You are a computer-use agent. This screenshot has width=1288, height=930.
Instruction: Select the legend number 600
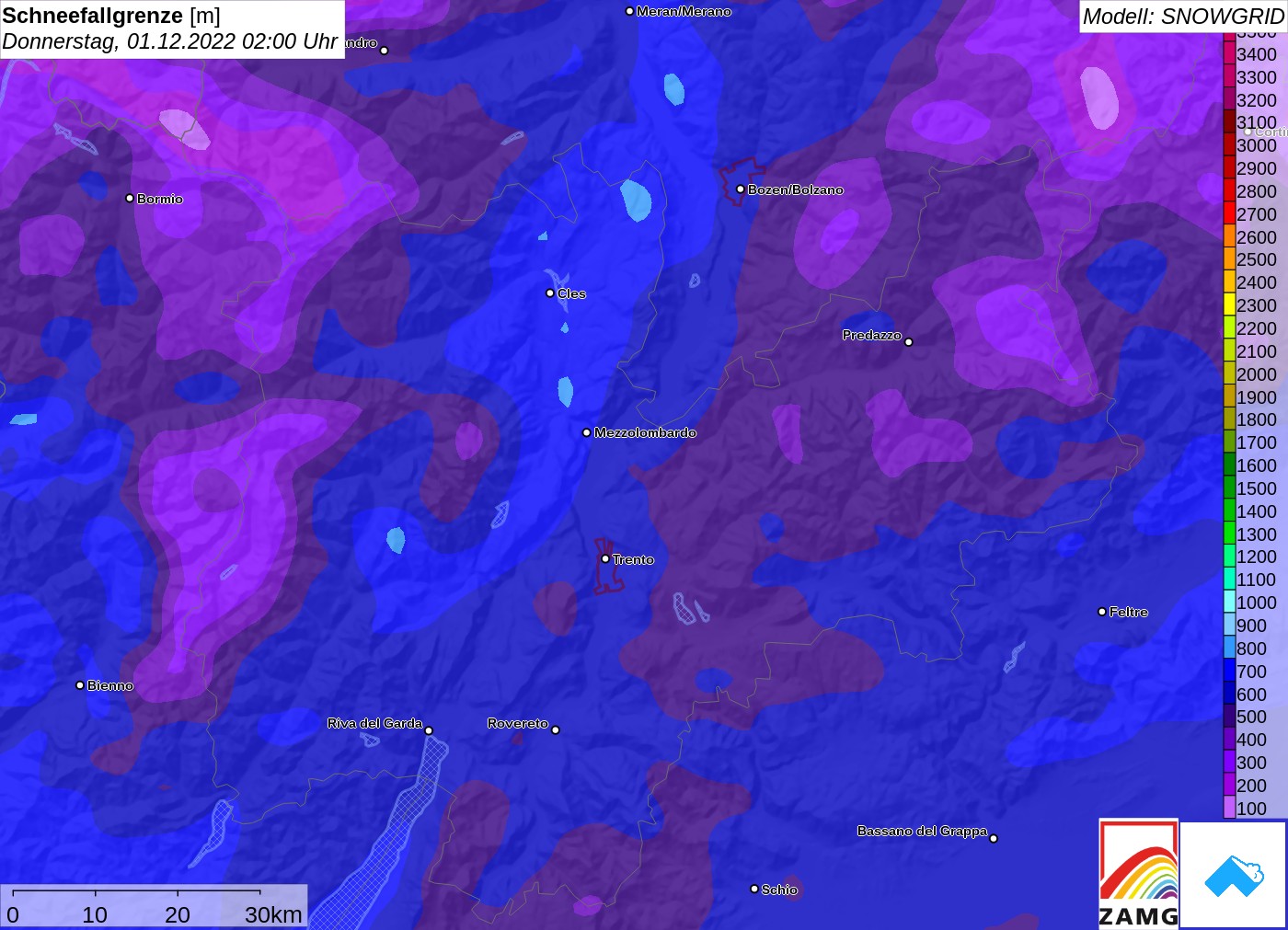click(x=1252, y=695)
